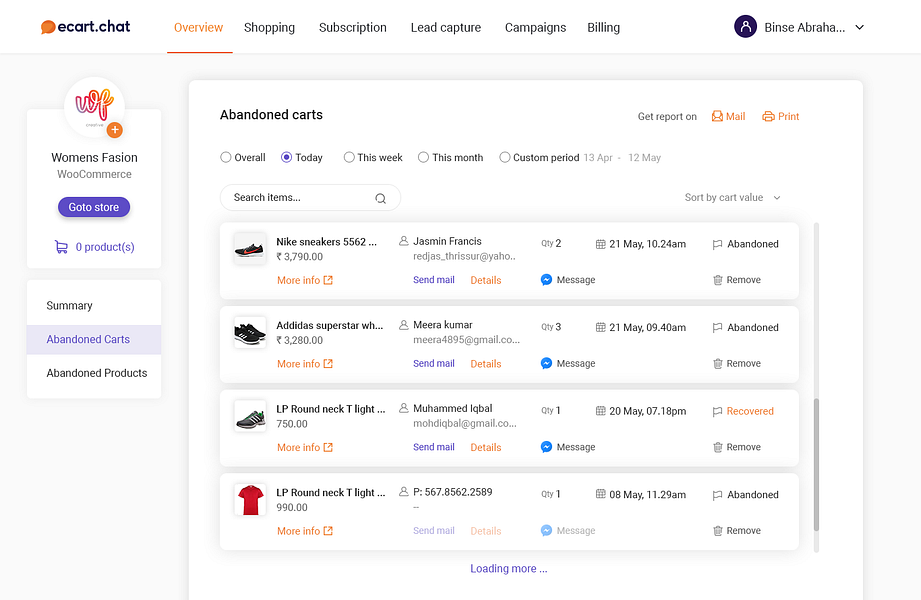Image resolution: width=921 pixels, height=600 pixels.
Task: Click Send mail for Muhammed Iqbal
Action: [433, 447]
